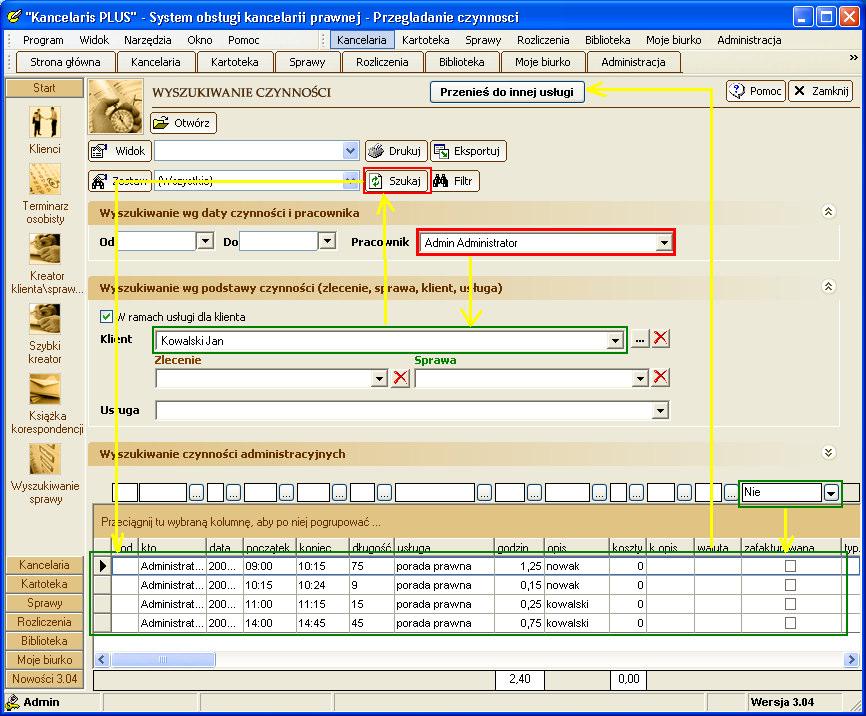This screenshot has height=716, width=866.
Task: Click the horizontal scrollbar thumb under the table
Action: (x=162, y=659)
